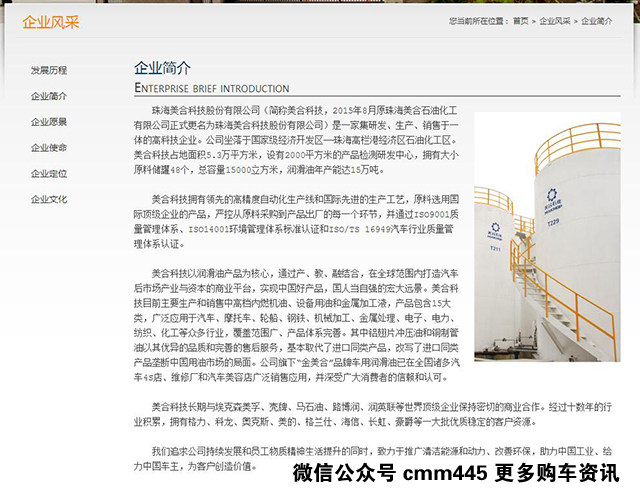The image size is (640, 488).
Task: Click the white storage tanks photo
Action: (x=547, y=236)
